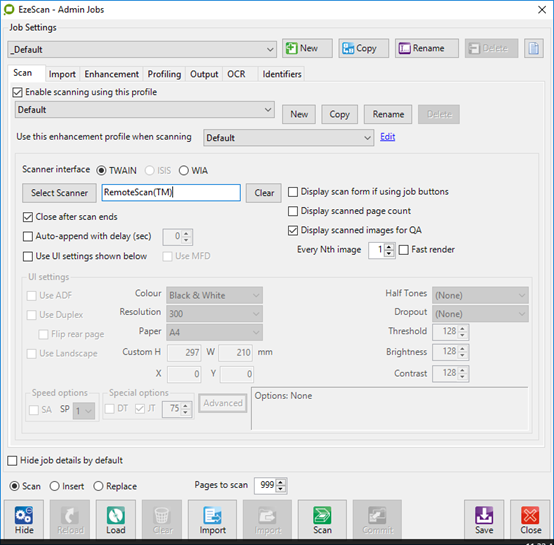The image size is (554, 545).
Task: Start scanning with the green Scan icon
Action: (322, 519)
